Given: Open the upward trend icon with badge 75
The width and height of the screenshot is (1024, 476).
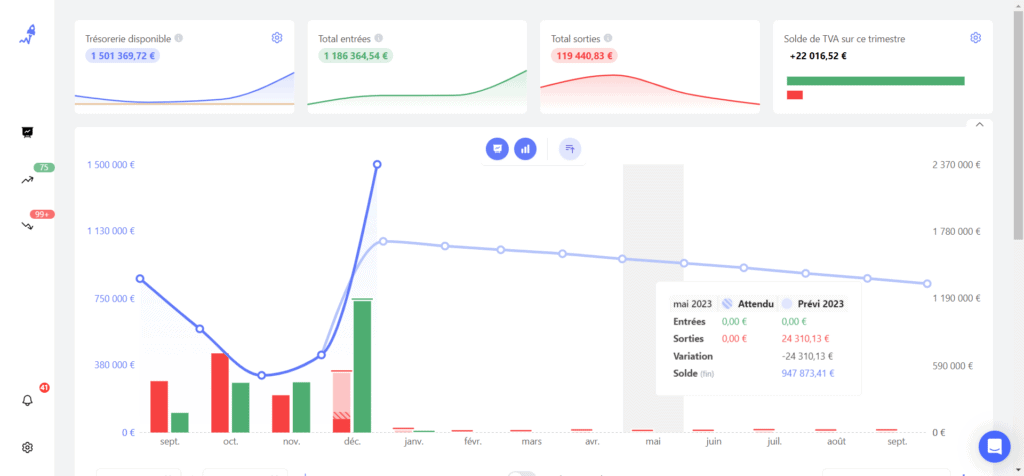Looking at the screenshot, I should tap(28, 180).
